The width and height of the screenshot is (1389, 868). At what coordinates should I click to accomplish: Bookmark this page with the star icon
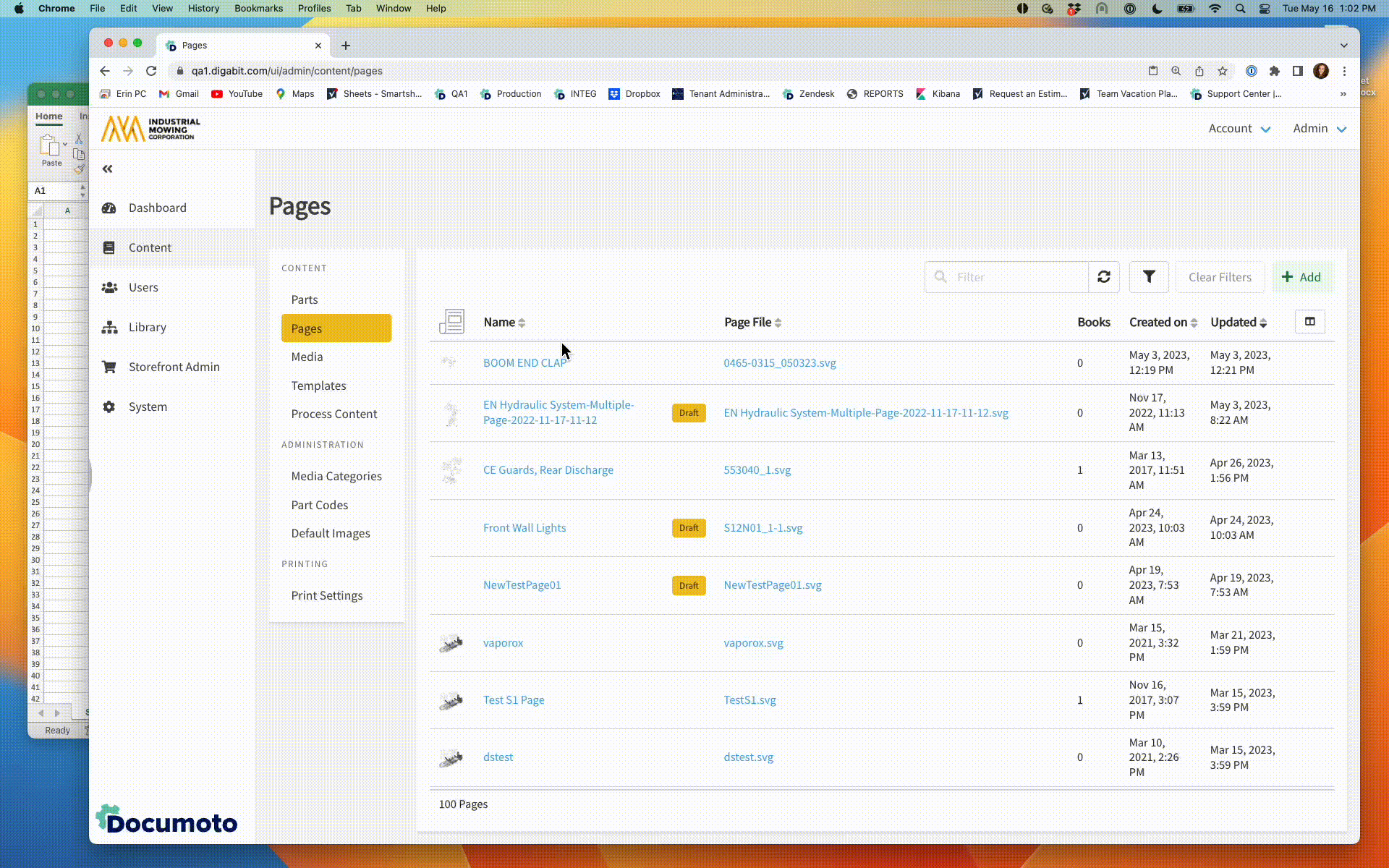(x=1222, y=71)
